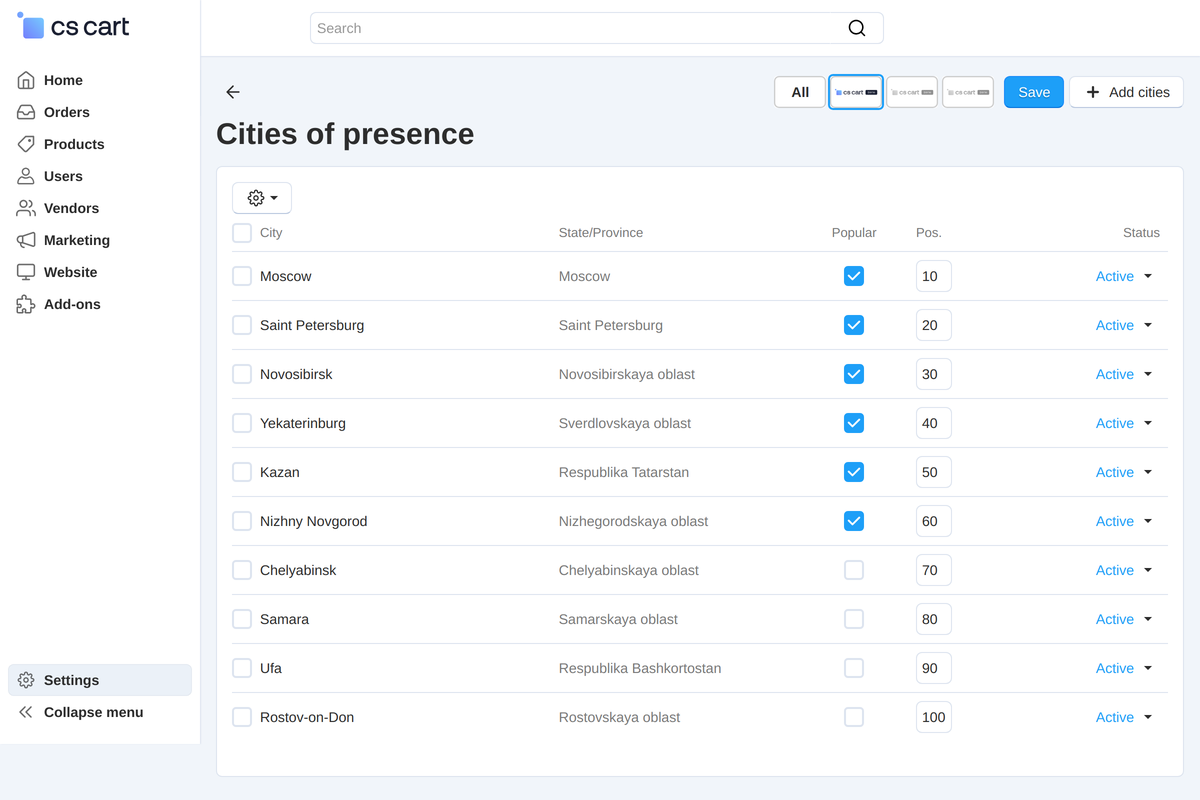Select the Kazan row checkbox
This screenshot has width=1200, height=800.
coord(242,472)
